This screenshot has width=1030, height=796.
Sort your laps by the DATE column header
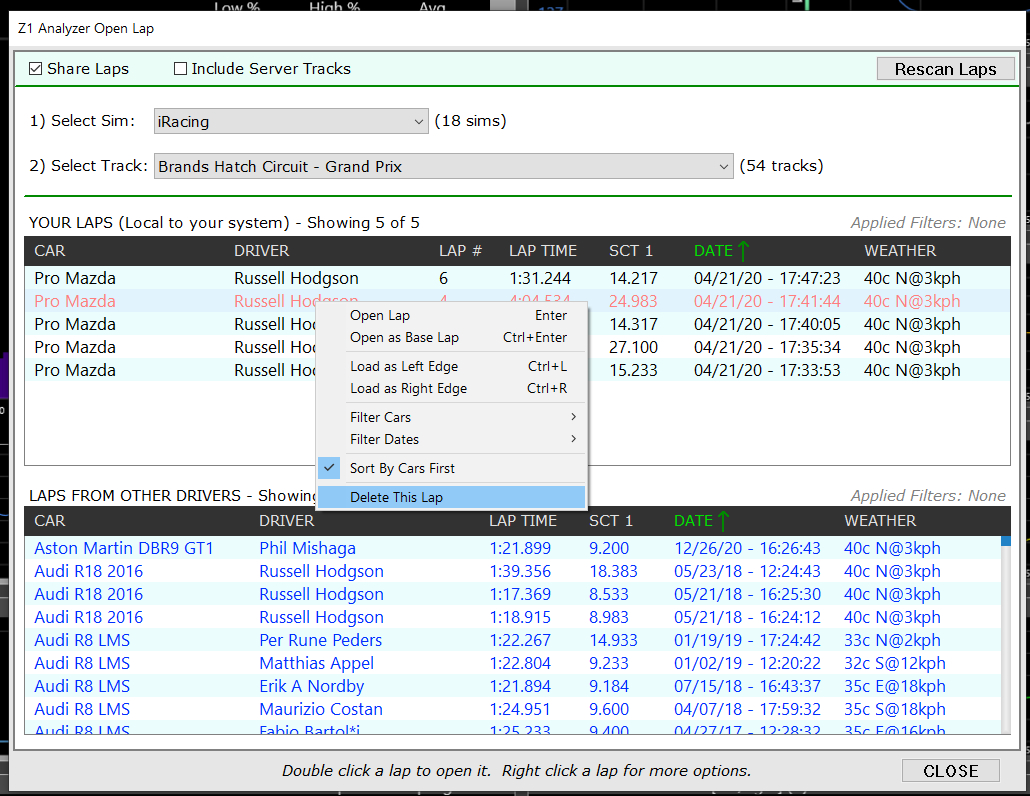721,251
